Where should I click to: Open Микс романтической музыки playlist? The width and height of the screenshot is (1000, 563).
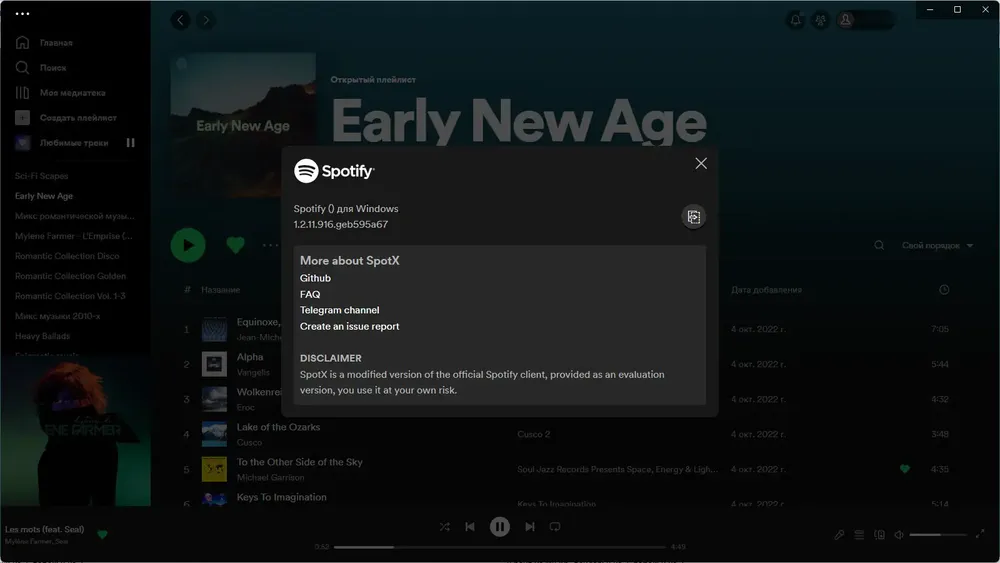coord(75,216)
